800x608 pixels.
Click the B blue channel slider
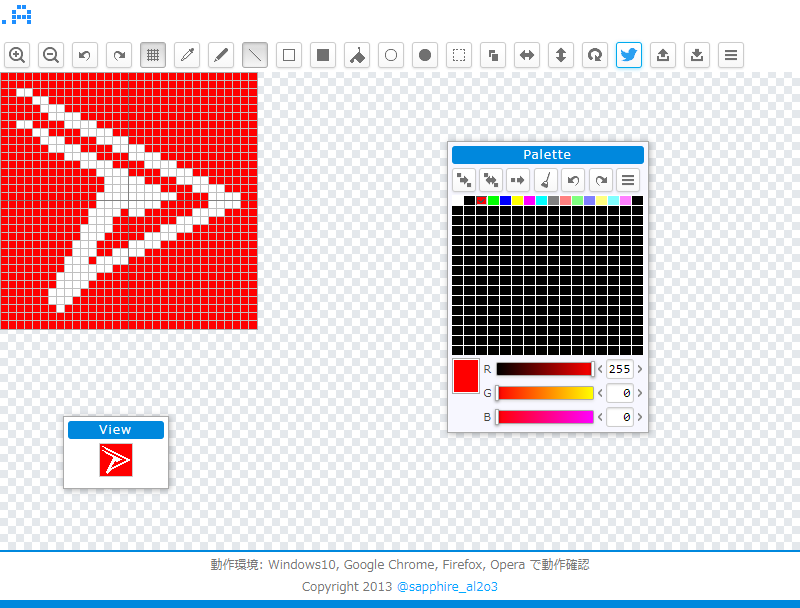point(545,417)
